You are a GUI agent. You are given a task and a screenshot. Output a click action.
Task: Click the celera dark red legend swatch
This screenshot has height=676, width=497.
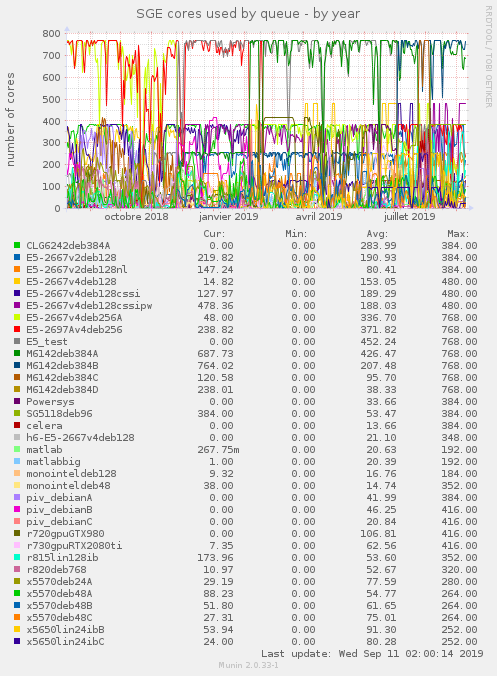17,426
